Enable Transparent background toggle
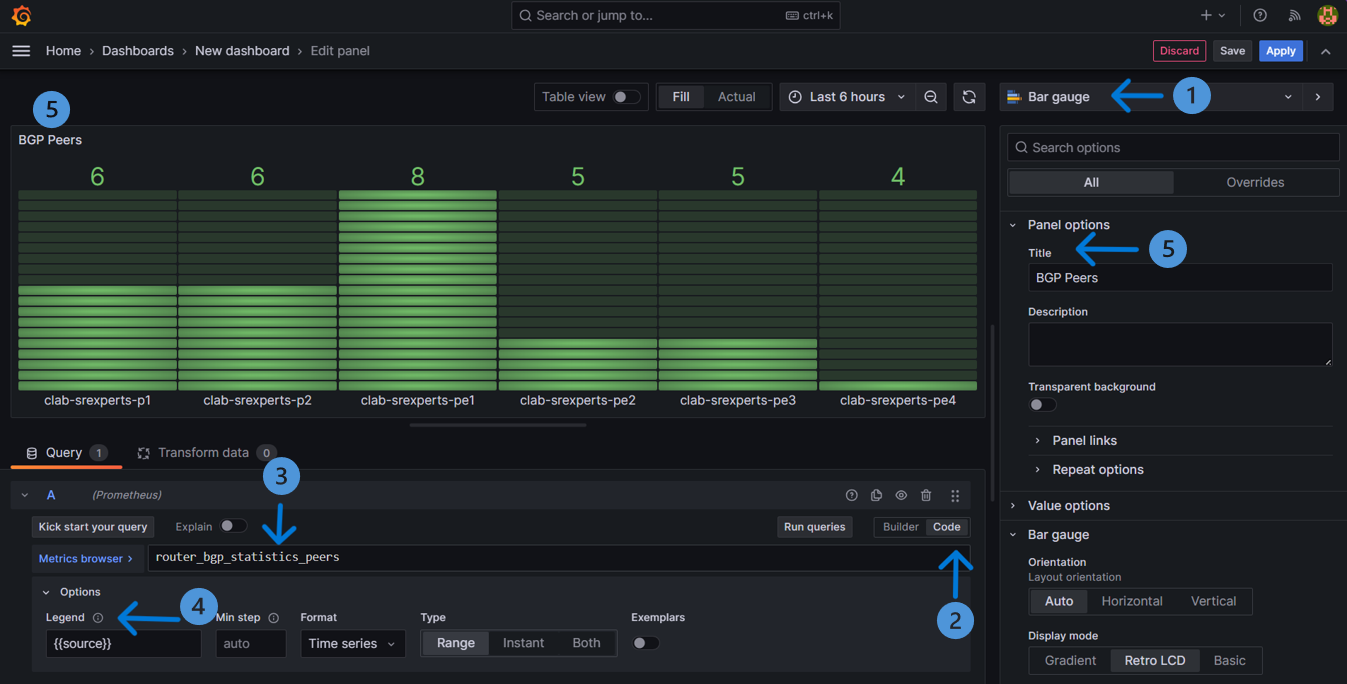The height and width of the screenshot is (684, 1347). 1041,404
